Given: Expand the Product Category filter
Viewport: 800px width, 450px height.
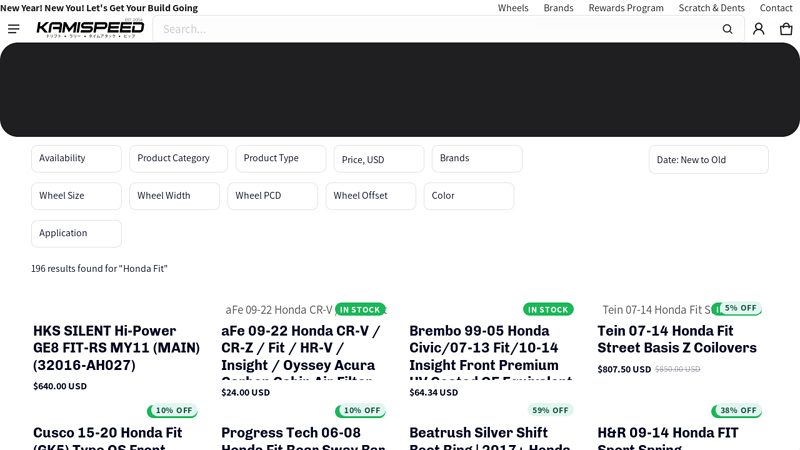Looking at the screenshot, I should click(178, 158).
